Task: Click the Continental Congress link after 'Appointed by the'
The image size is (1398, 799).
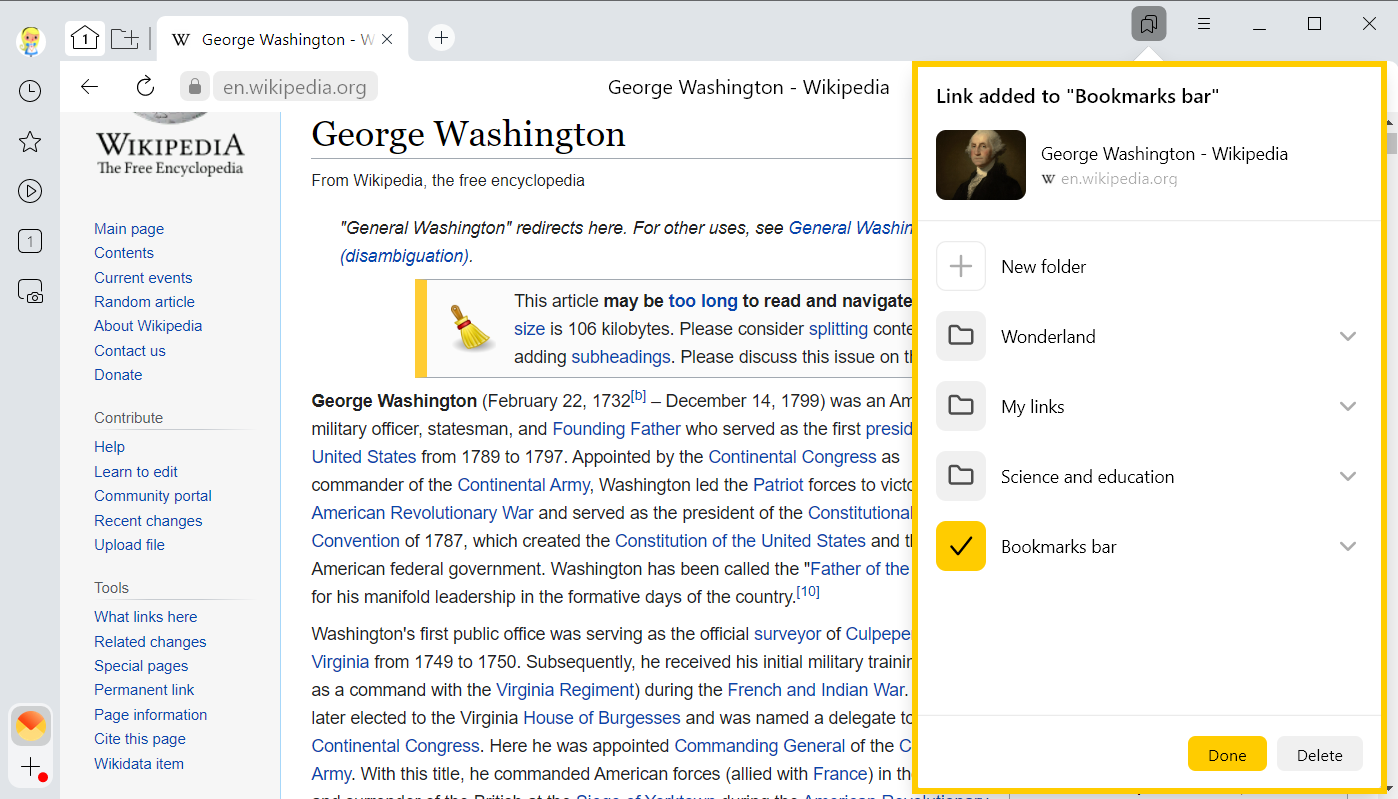Action: pos(792,457)
